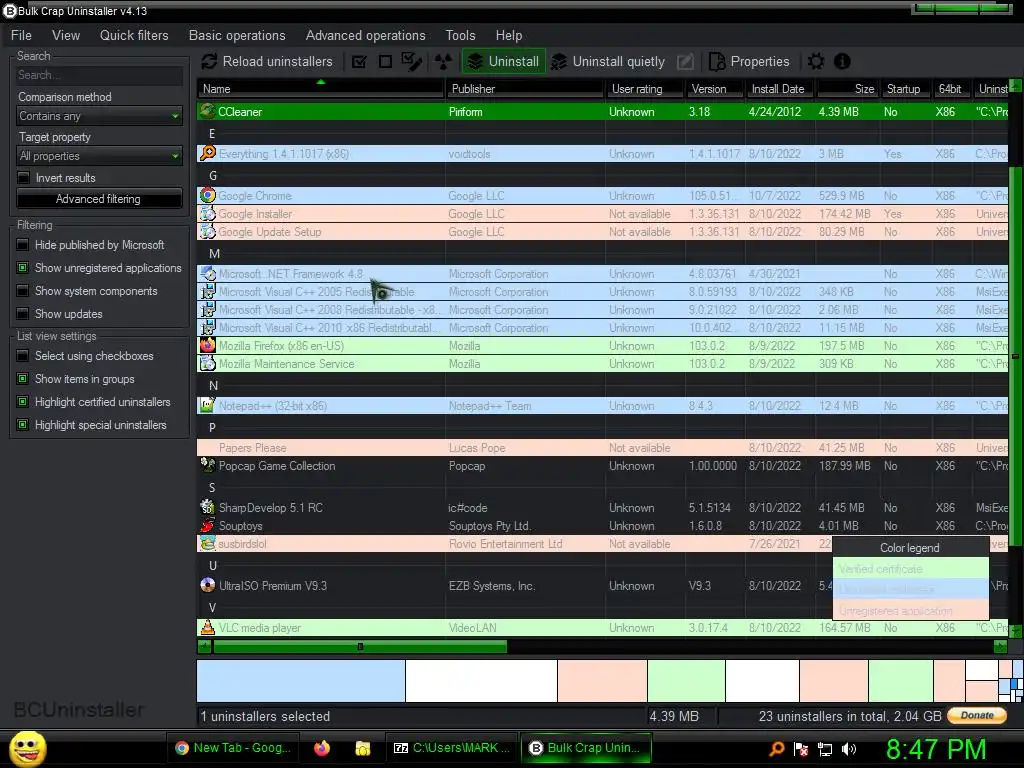Image resolution: width=1024 pixels, height=768 pixels.
Task: Click the Souptoys red icon
Action: [208, 525]
